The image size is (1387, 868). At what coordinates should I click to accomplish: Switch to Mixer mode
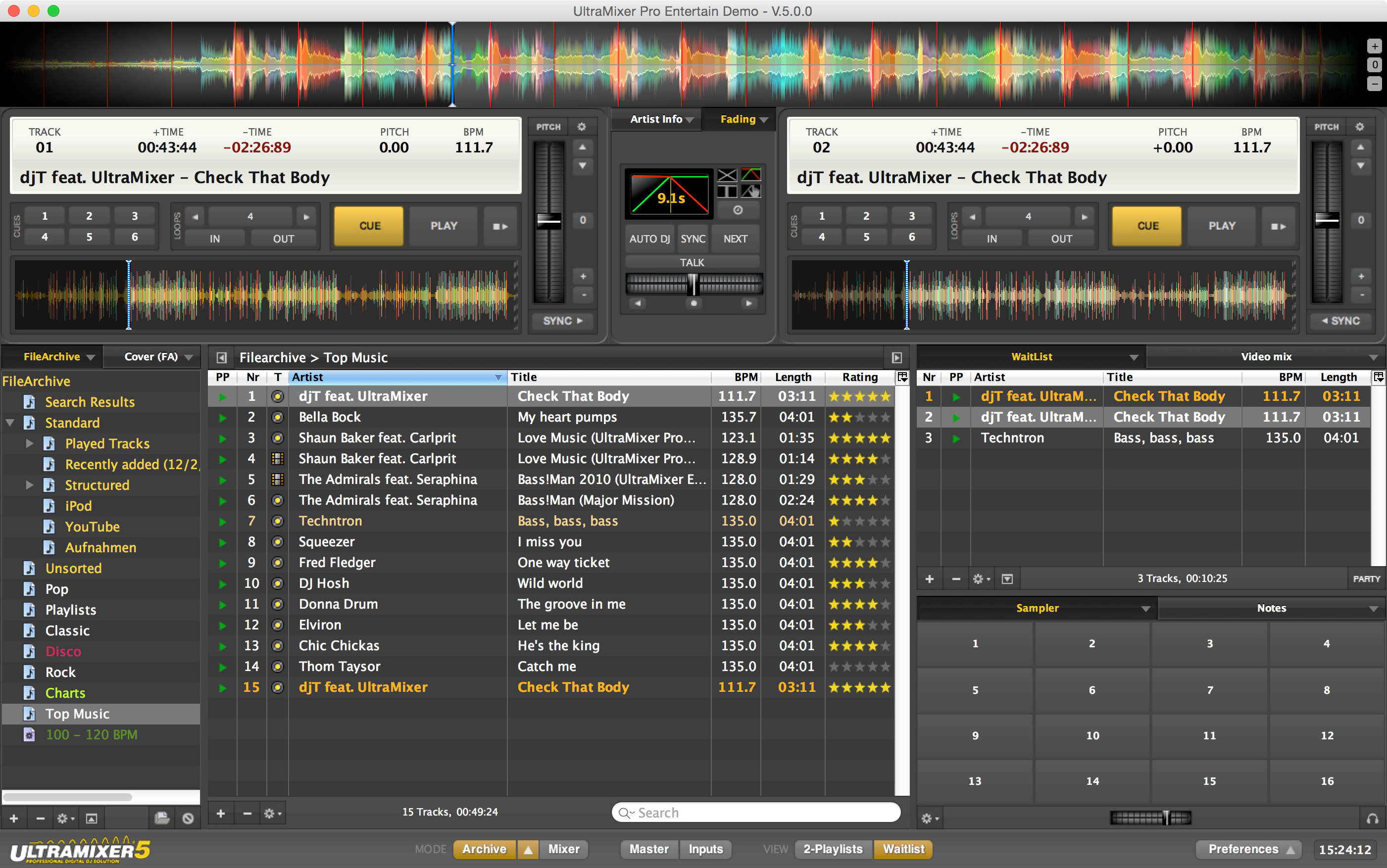(x=563, y=849)
